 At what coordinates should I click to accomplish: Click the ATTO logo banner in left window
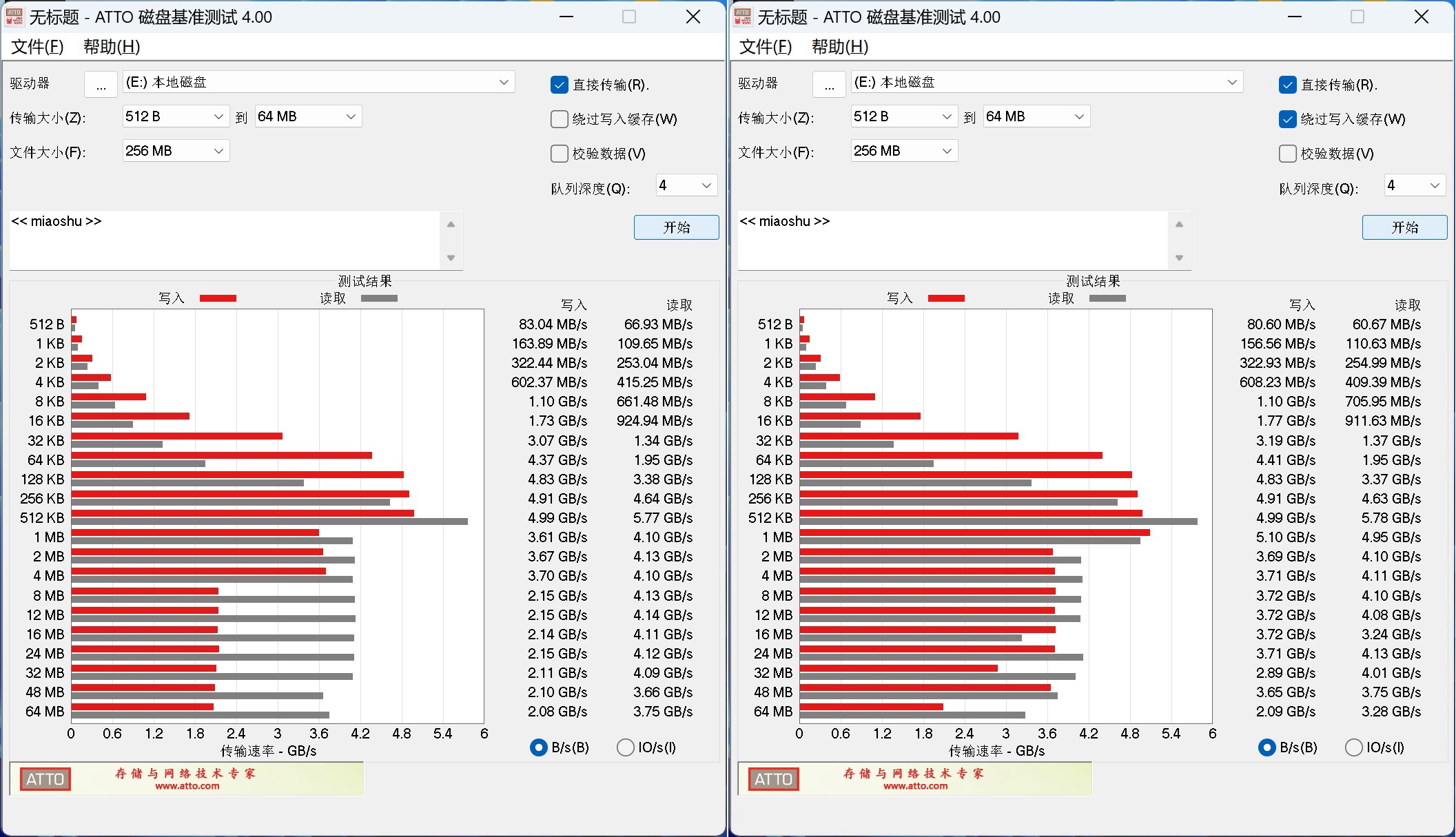(45, 779)
